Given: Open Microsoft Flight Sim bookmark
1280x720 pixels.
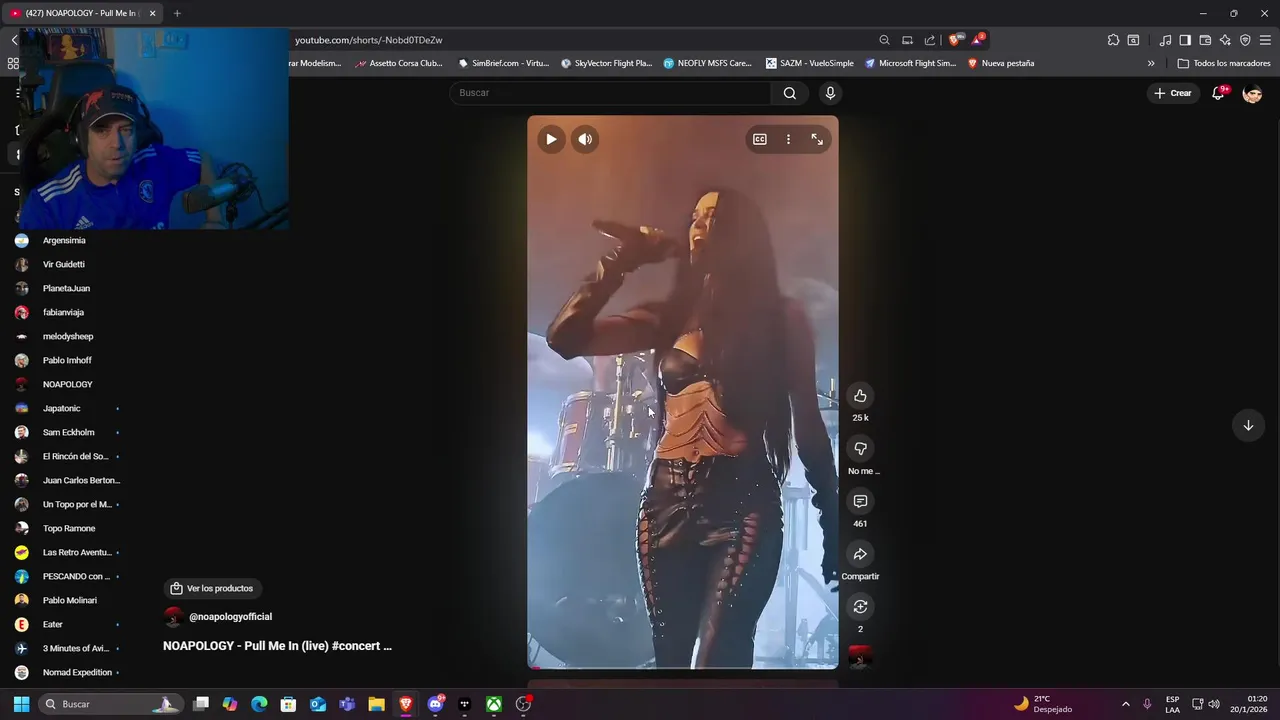Looking at the screenshot, I should (911, 63).
